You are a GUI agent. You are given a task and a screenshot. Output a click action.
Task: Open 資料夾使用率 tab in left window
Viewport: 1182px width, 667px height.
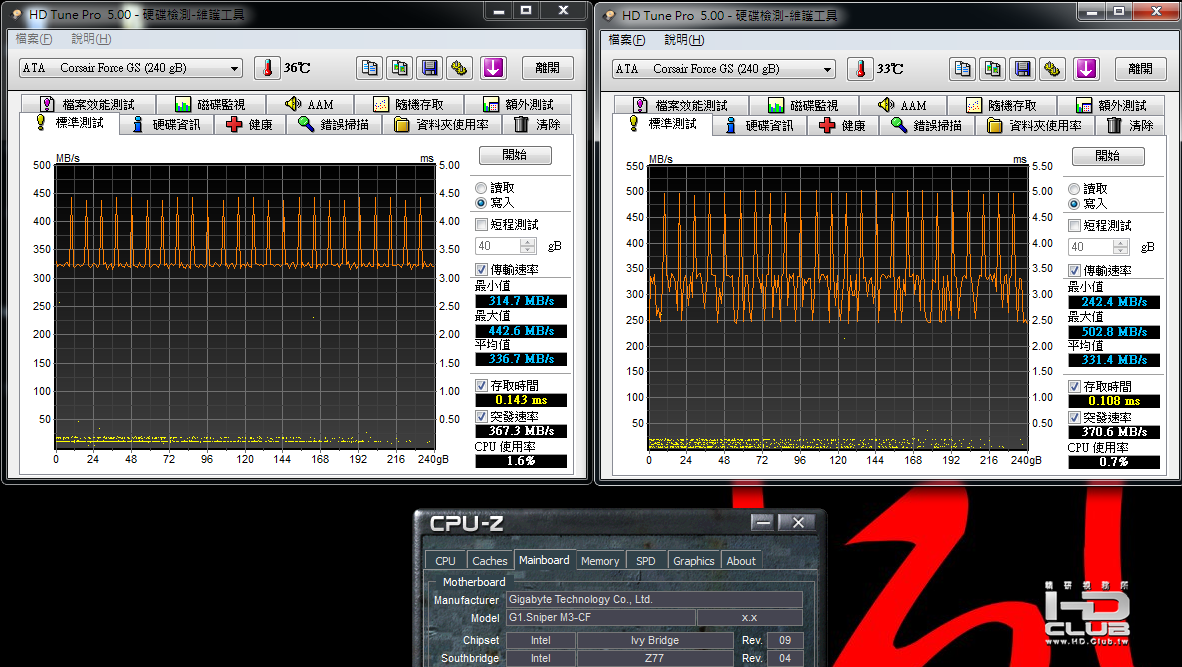pyautogui.click(x=442, y=124)
